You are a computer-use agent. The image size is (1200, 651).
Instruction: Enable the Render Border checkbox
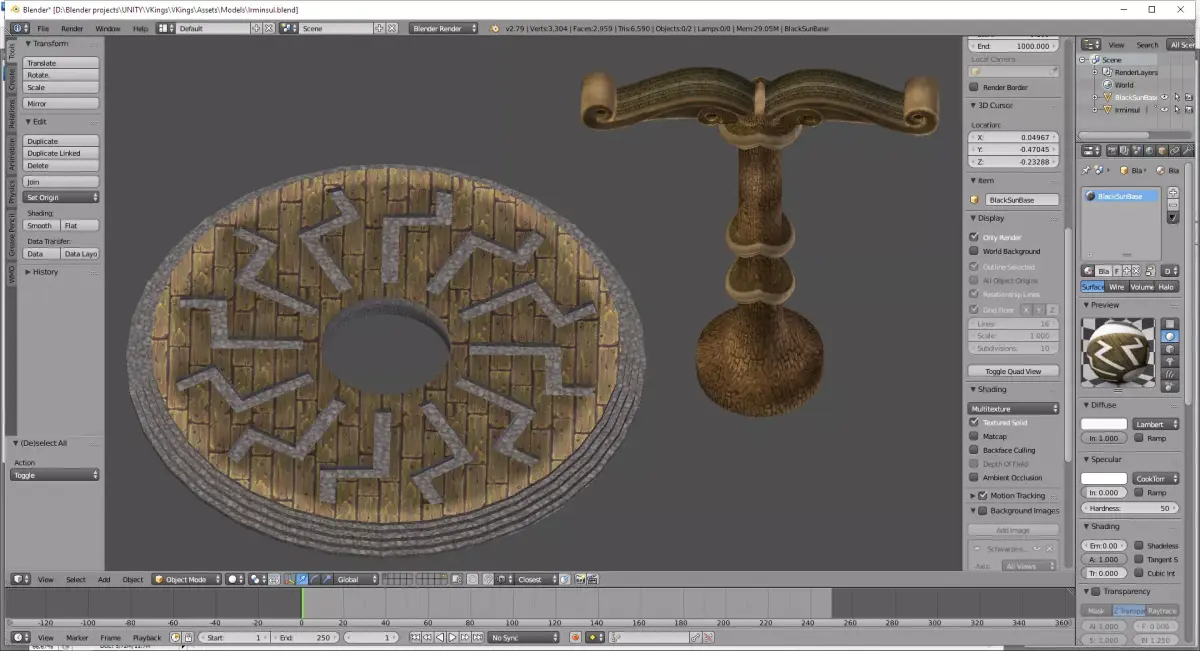pyautogui.click(x=974, y=87)
